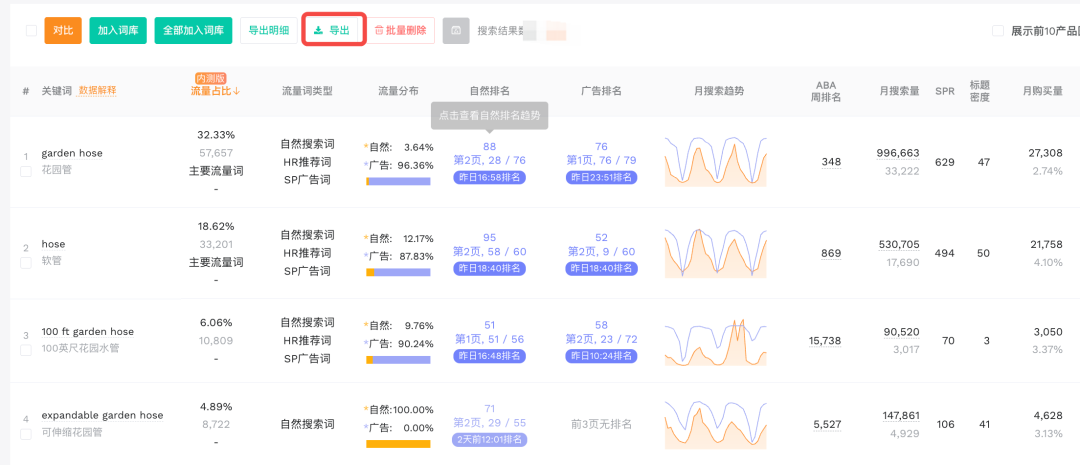Click the 昨日16:48排名 badge
The image size is (1080, 465).
[490, 355]
